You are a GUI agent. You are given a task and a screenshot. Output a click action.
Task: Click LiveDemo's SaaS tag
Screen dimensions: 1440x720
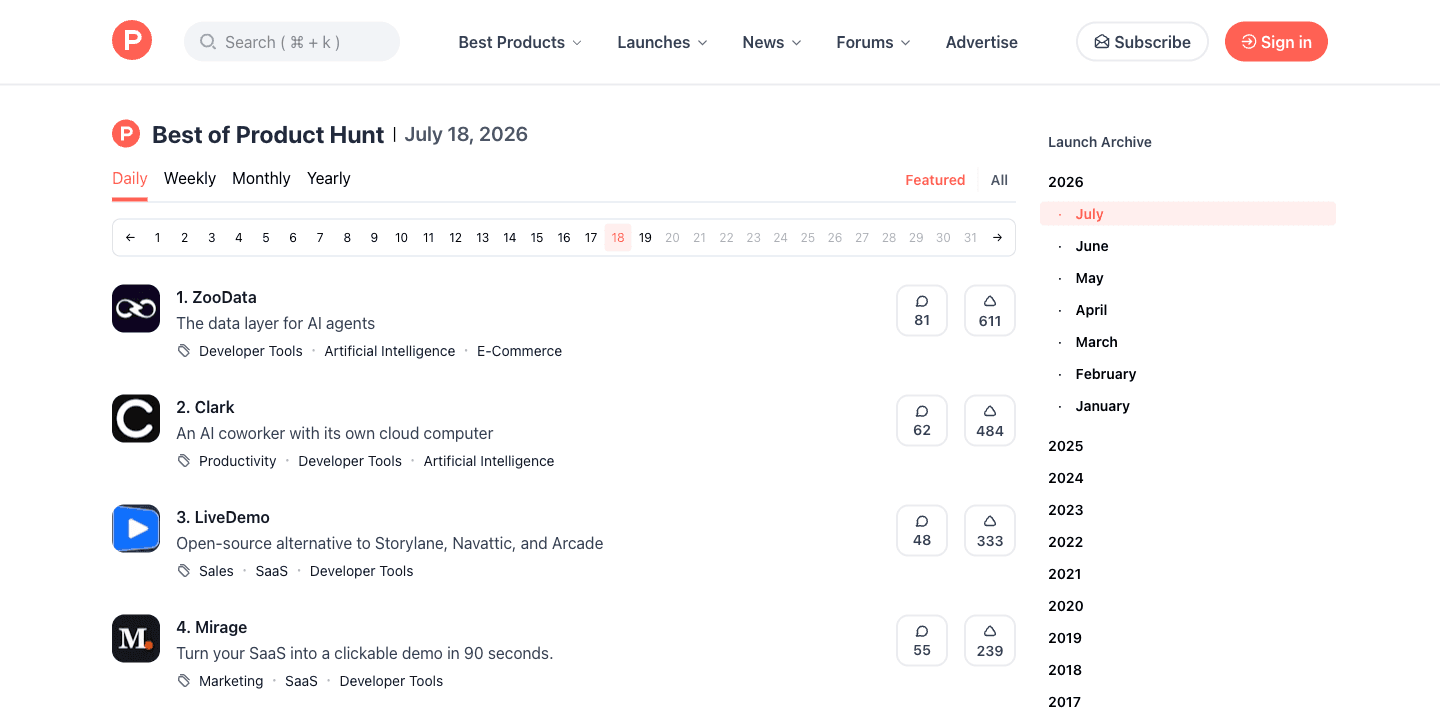(271, 571)
